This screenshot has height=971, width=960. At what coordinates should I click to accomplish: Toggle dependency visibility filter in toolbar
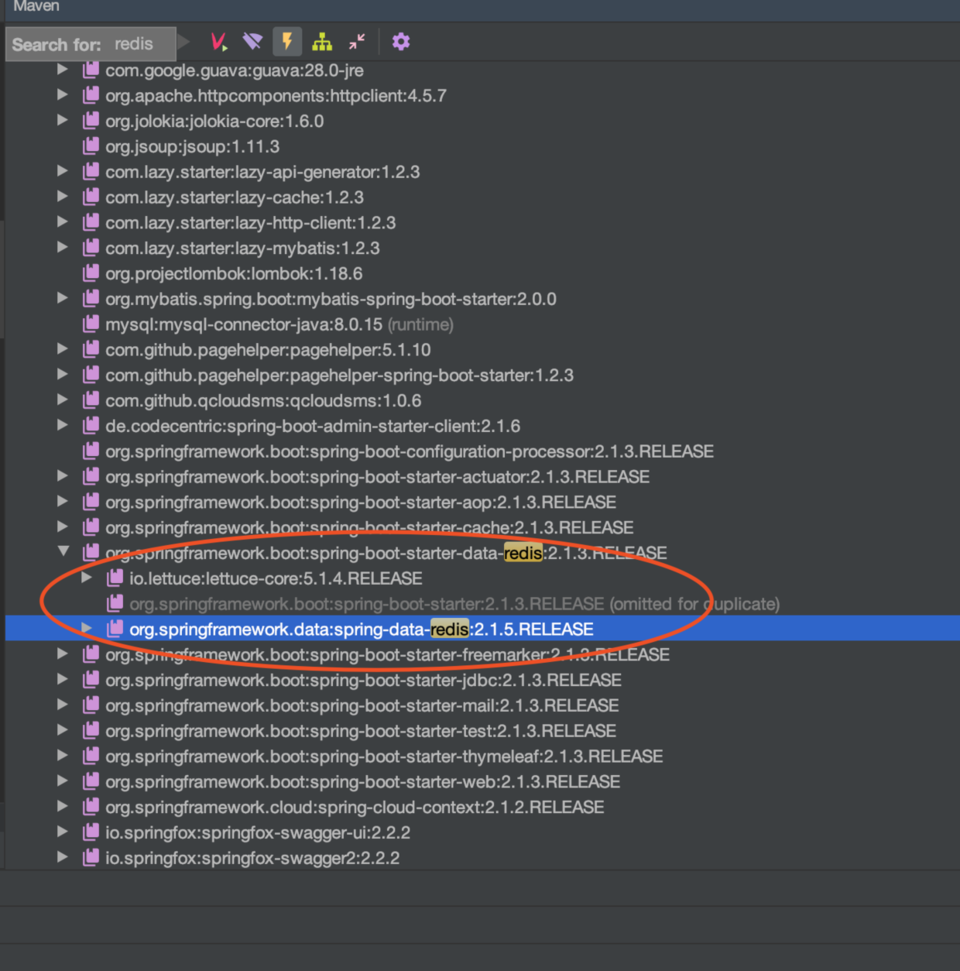pos(252,41)
